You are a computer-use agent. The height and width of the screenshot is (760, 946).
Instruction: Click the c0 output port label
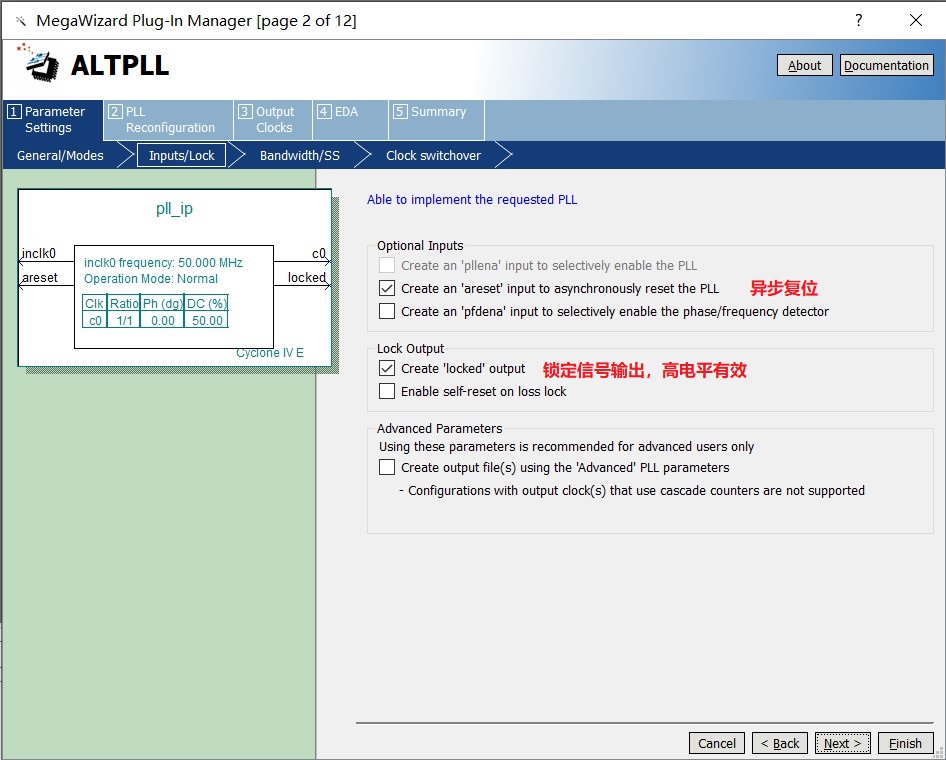319,253
